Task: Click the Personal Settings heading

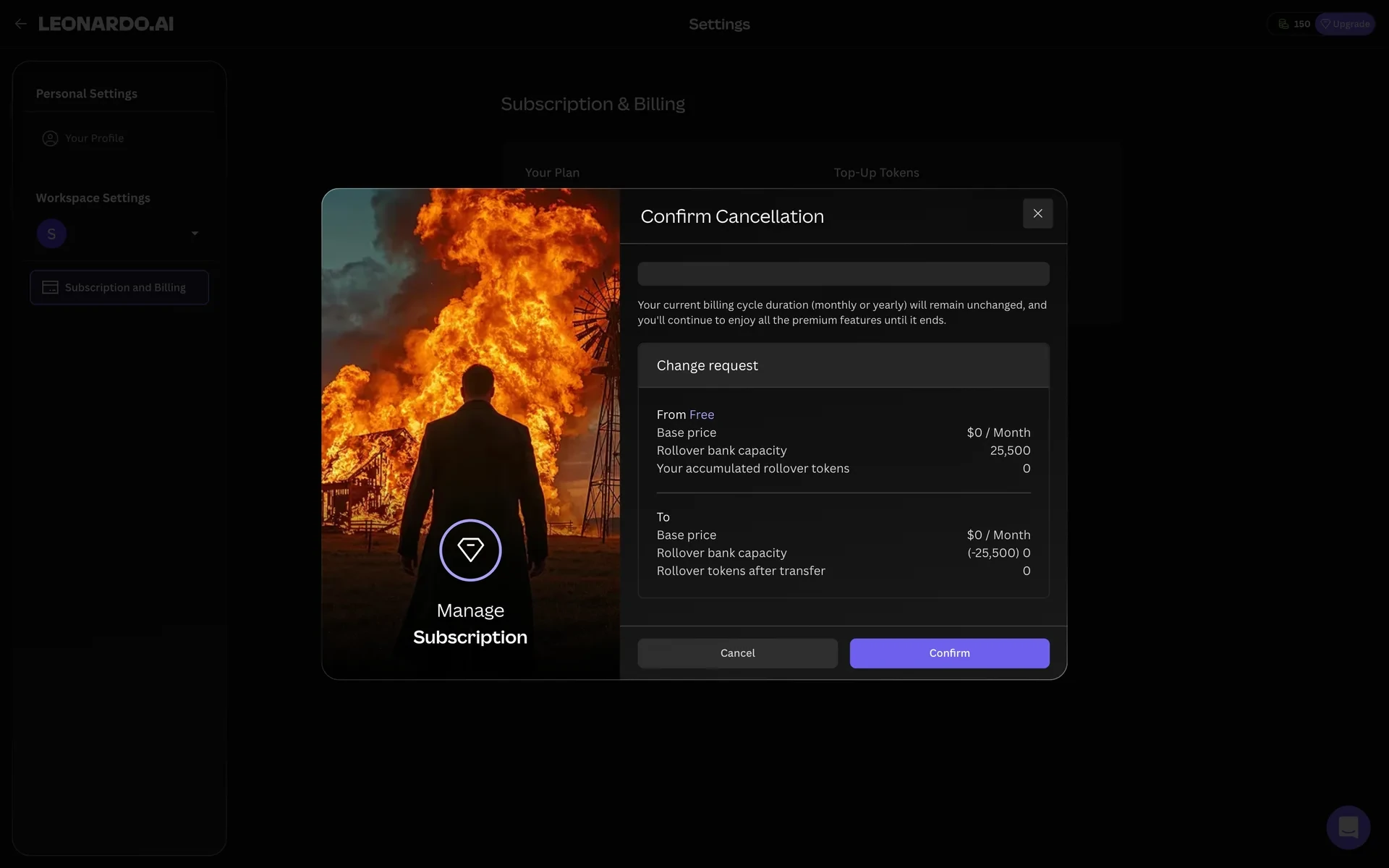Action: click(87, 94)
